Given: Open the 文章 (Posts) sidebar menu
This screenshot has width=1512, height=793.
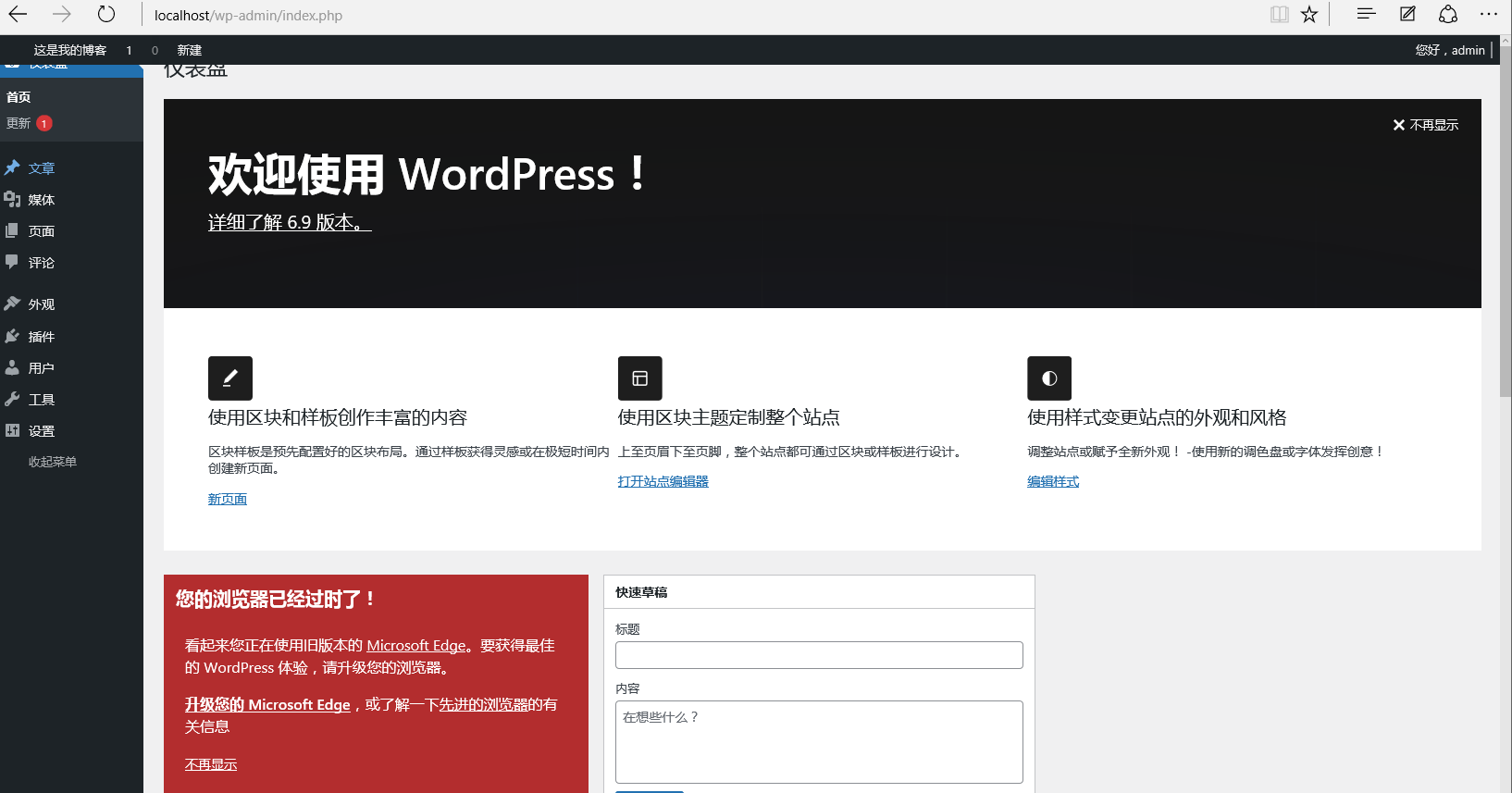Looking at the screenshot, I should (x=42, y=168).
